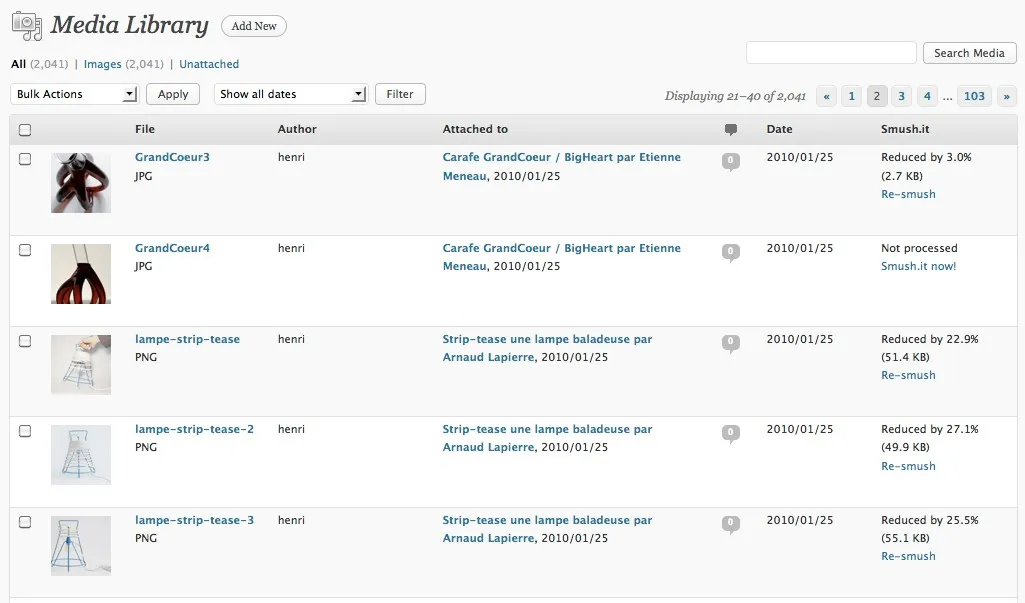Image resolution: width=1025 pixels, height=603 pixels.
Task: Click comment bubble in lampe-strip-tease-2 row
Action: pos(731,433)
